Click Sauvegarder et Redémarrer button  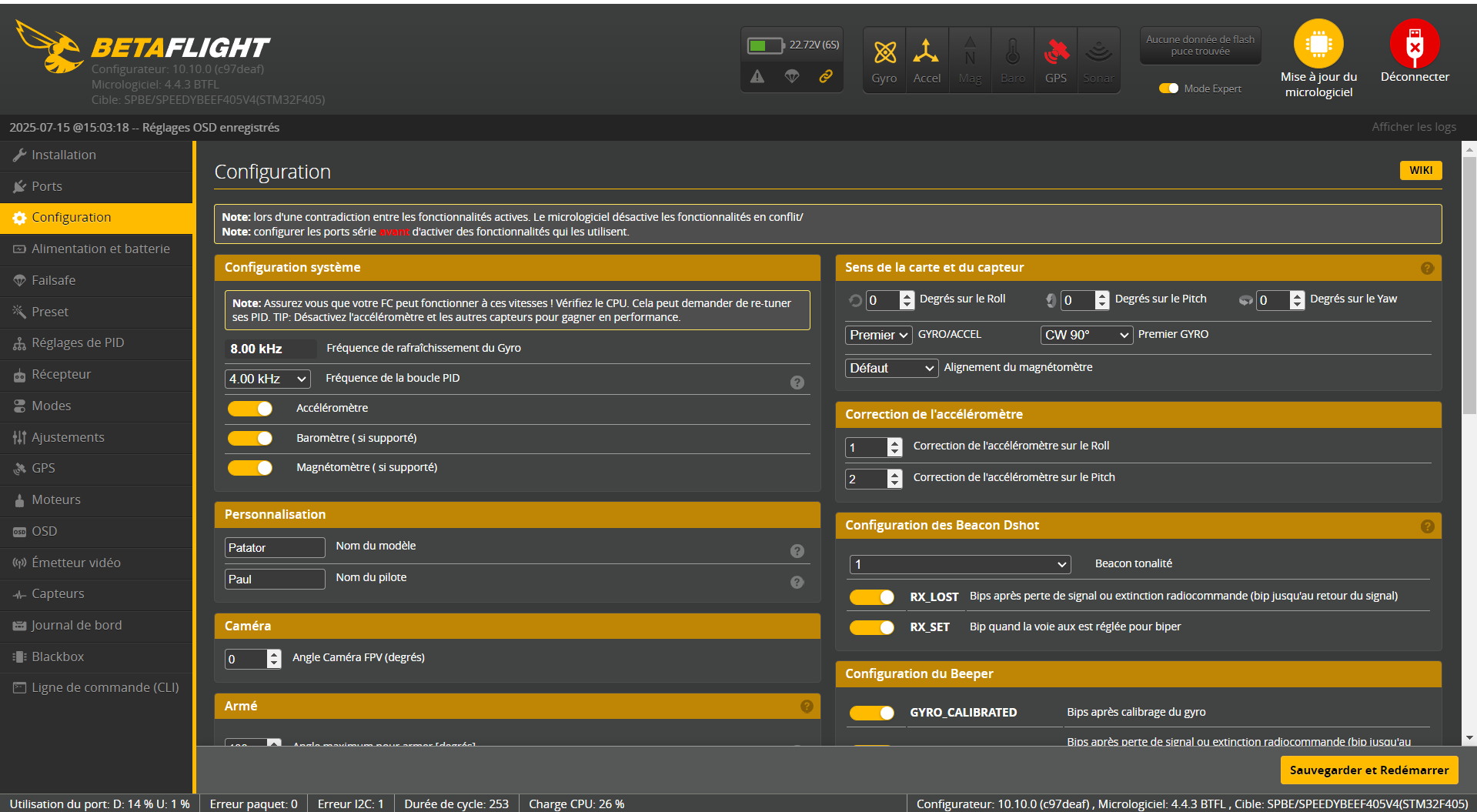pos(1368,770)
